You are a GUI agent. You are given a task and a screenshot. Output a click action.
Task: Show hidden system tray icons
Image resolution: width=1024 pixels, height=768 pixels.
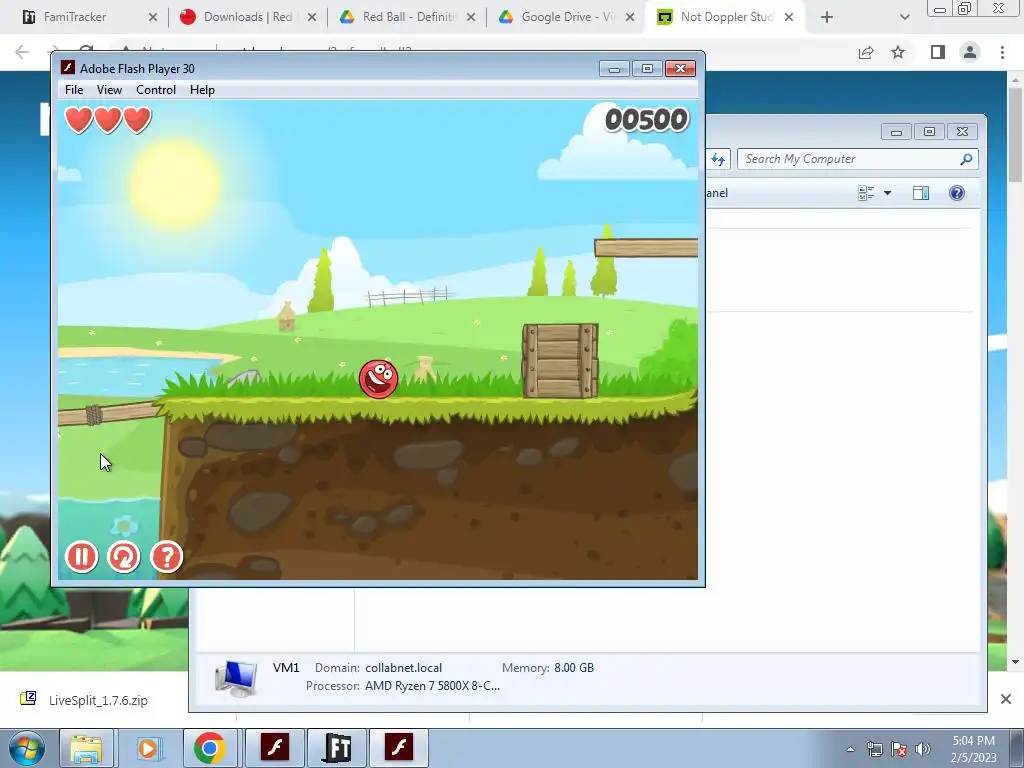pos(850,749)
